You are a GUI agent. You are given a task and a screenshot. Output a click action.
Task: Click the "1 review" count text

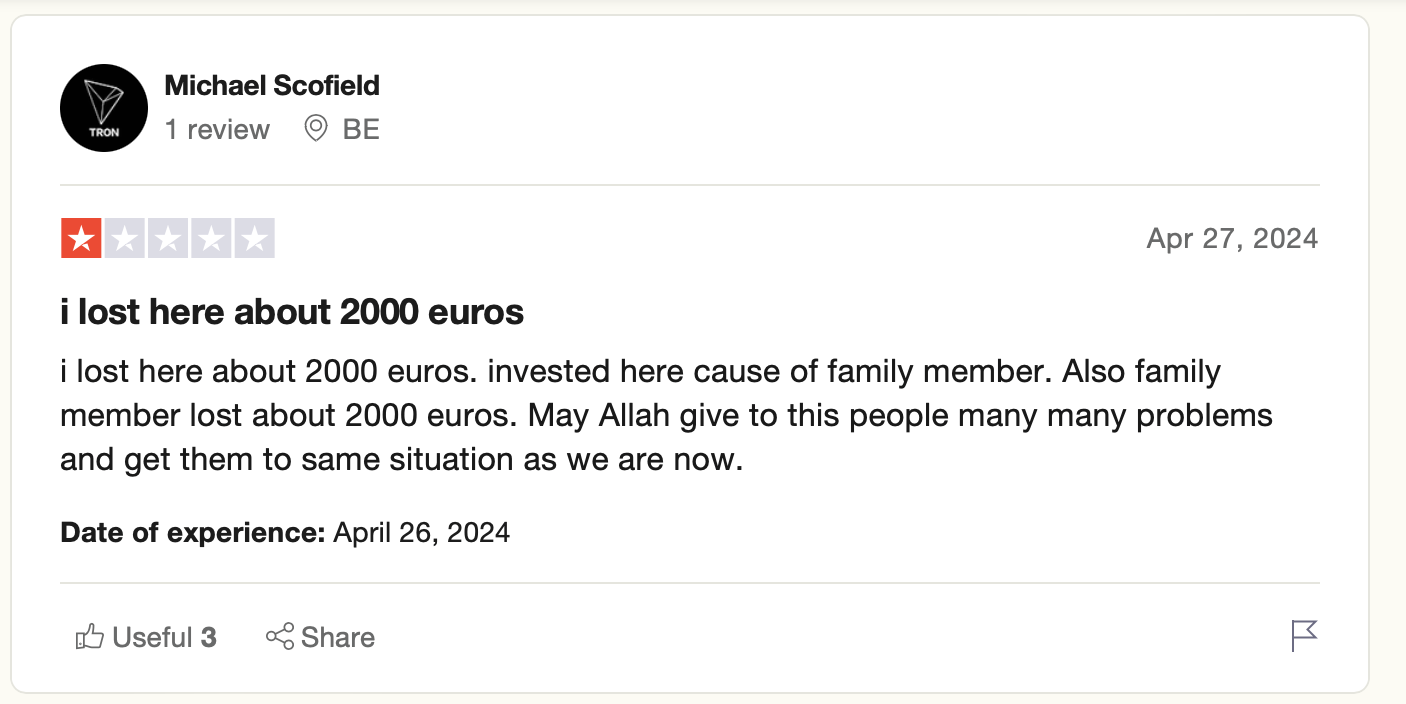point(217,129)
